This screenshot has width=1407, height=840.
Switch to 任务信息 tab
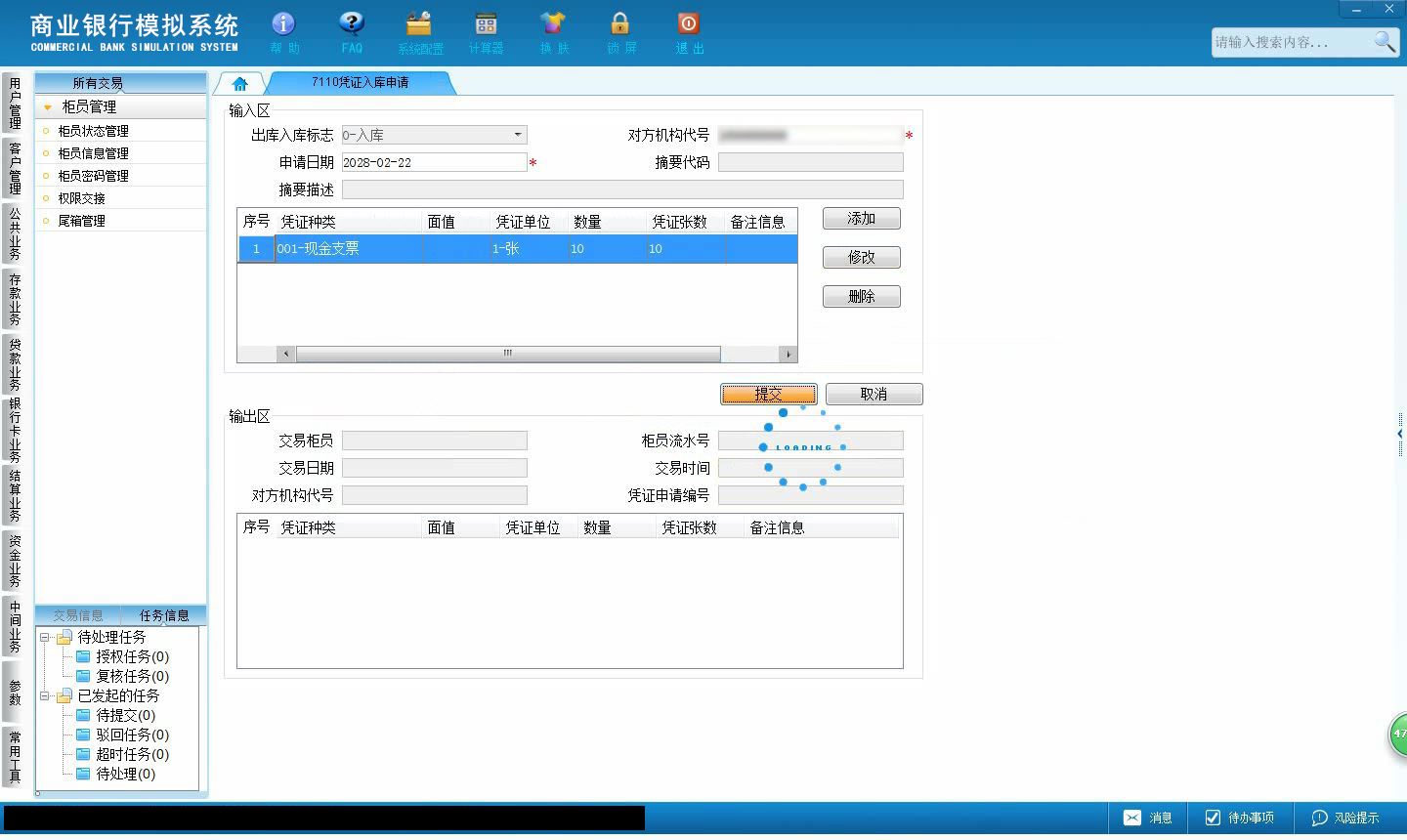[x=163, y=615]
